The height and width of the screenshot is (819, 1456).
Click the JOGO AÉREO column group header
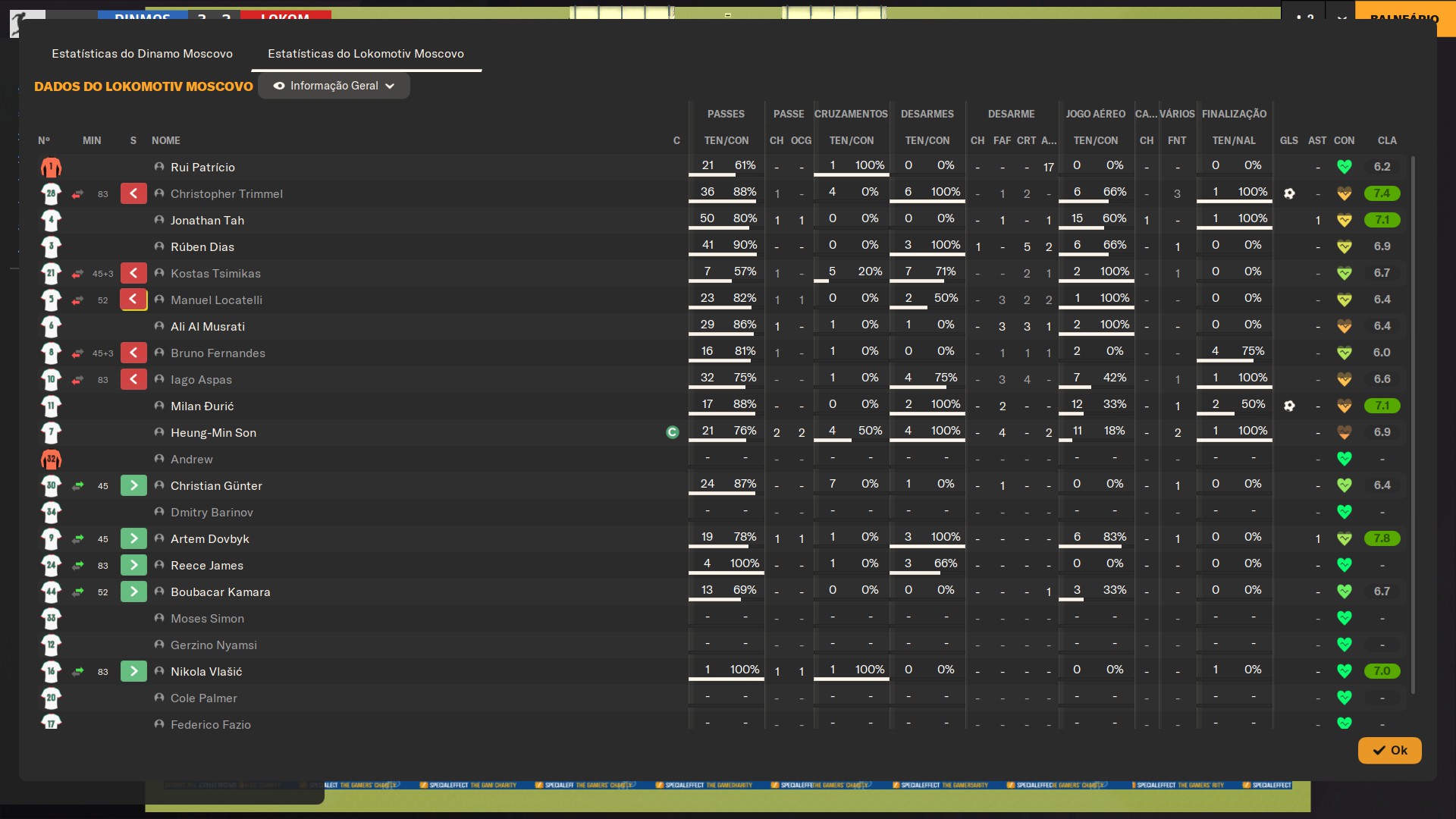point(1096,114)
